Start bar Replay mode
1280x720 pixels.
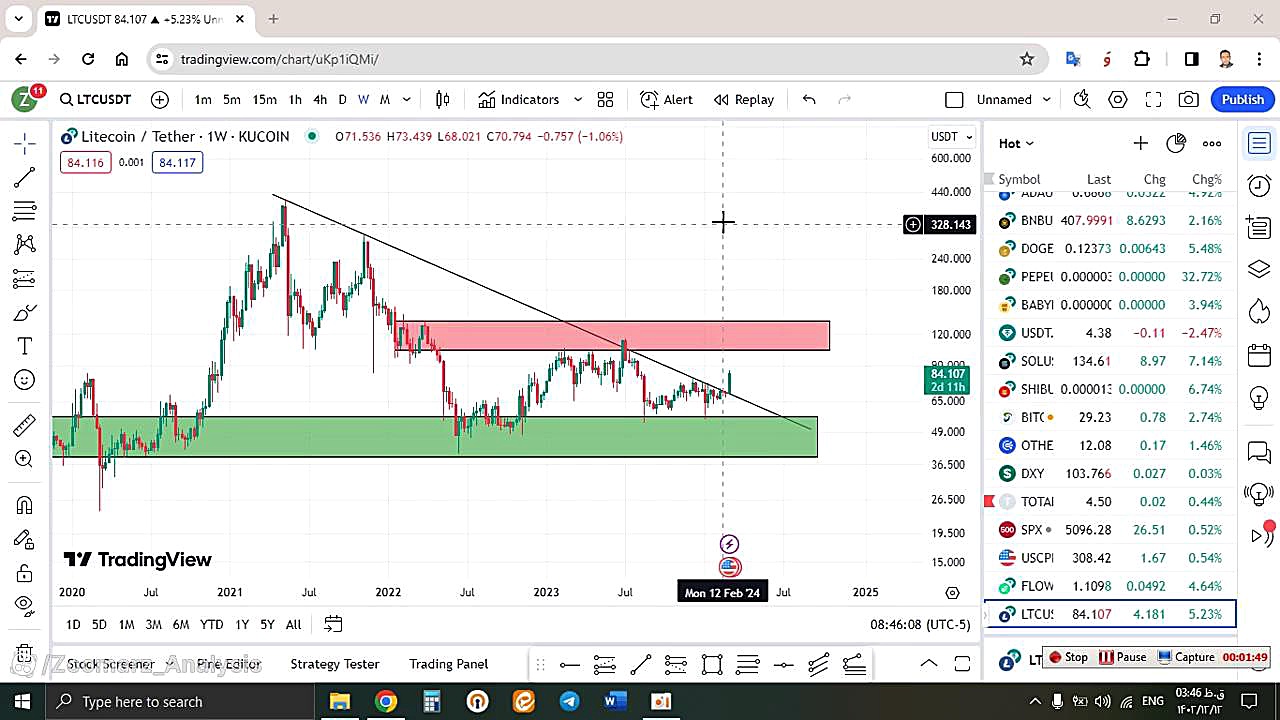coord(744,99)
